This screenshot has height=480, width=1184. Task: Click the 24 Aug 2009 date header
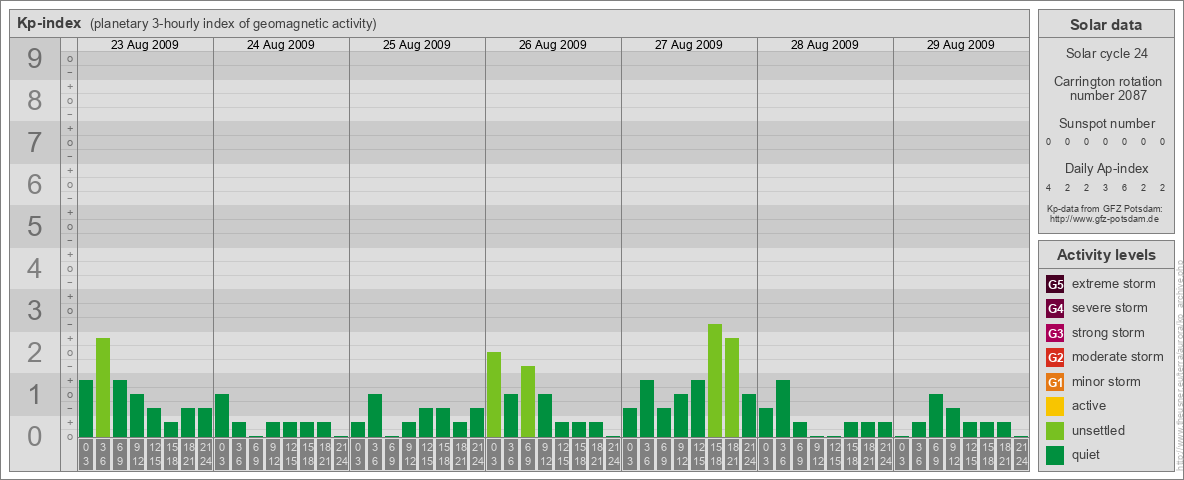[x=281, y=45]
